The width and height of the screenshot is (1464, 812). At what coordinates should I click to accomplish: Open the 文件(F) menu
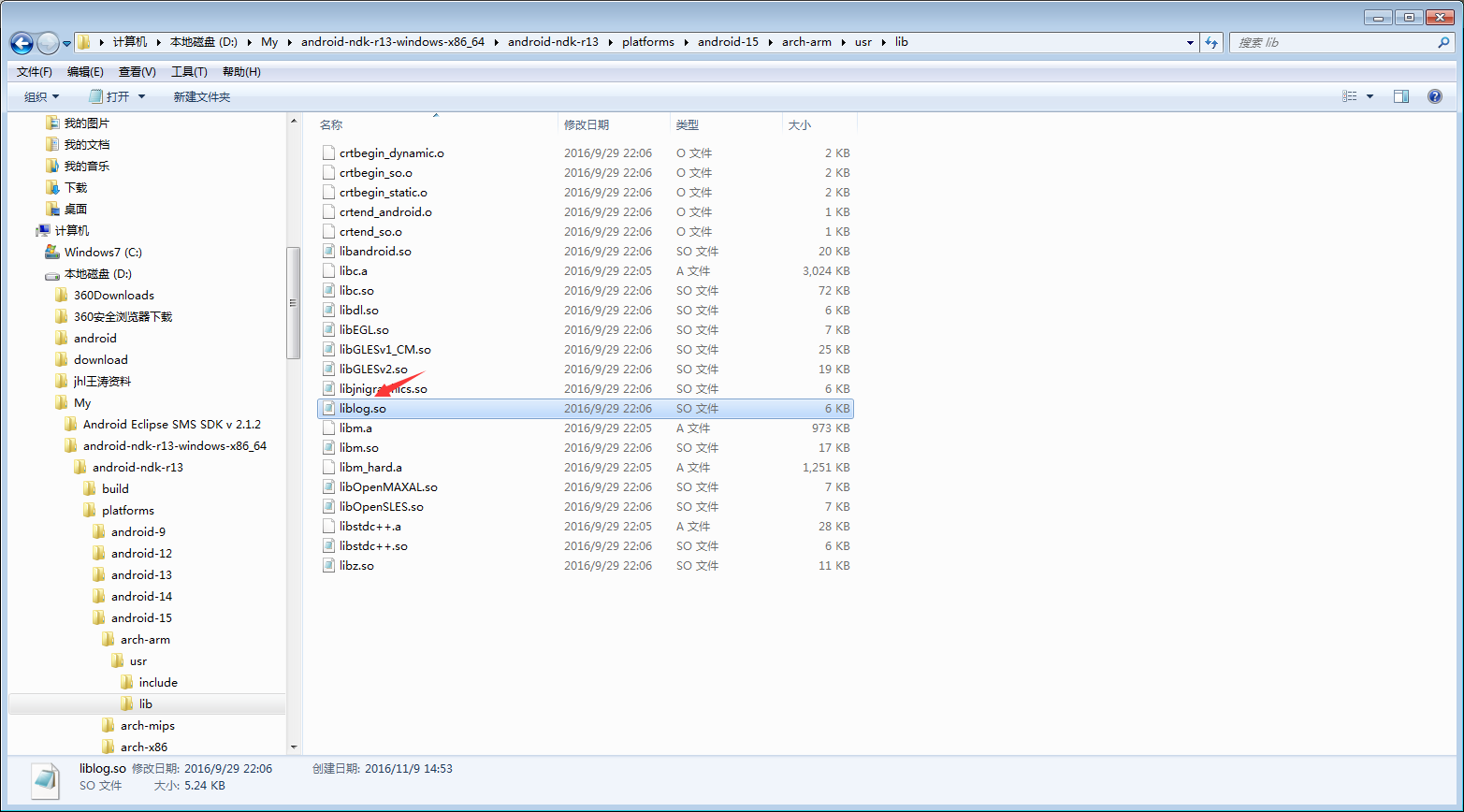[35, 72]
